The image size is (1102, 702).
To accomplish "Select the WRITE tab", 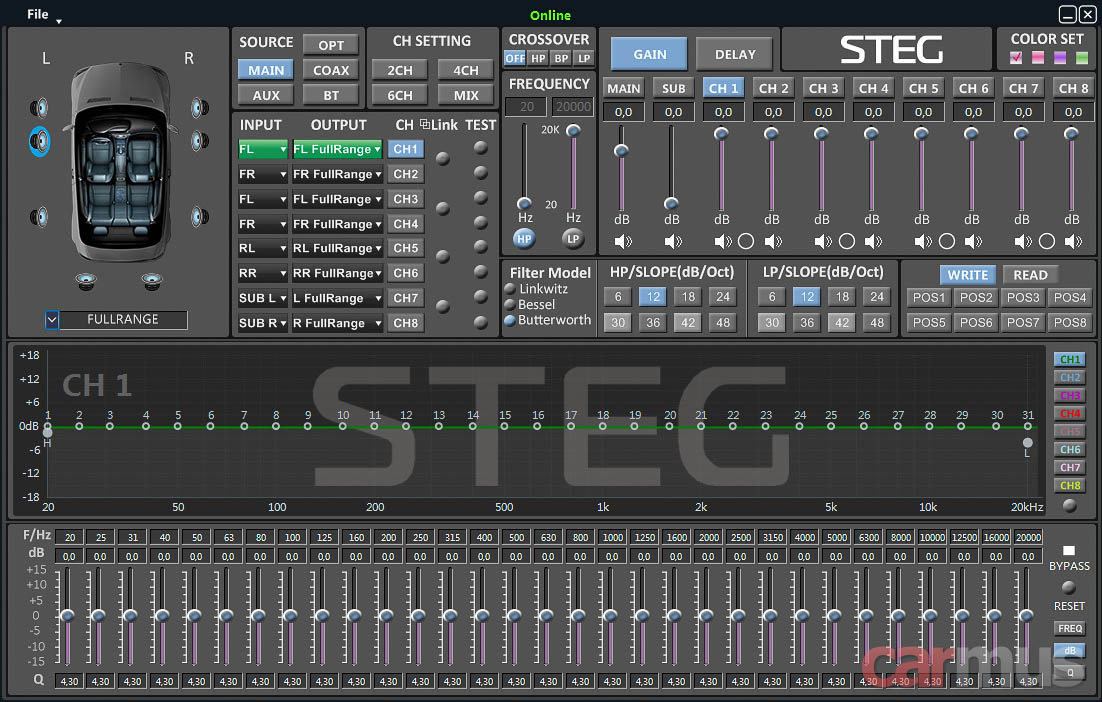I will pos(968,275).
